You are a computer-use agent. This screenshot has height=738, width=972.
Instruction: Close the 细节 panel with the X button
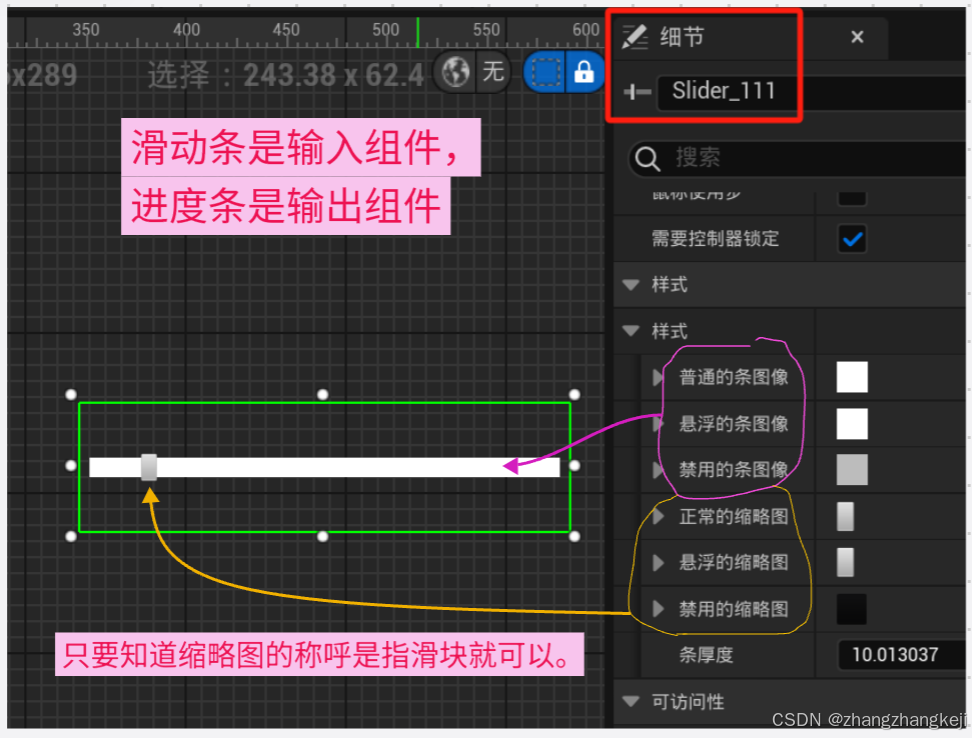pos(857,37)
